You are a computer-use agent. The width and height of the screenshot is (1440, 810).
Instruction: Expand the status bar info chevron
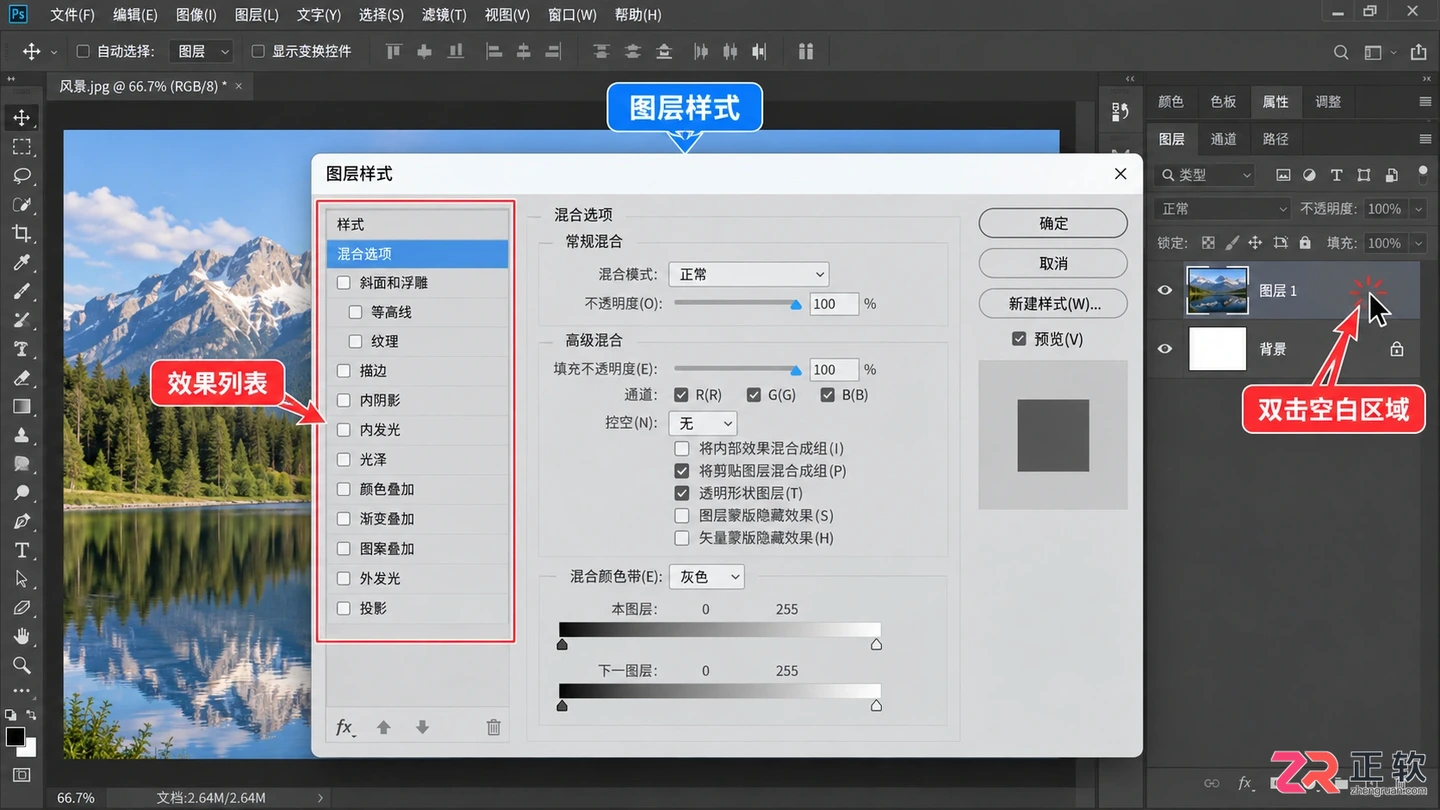point(320,798)
